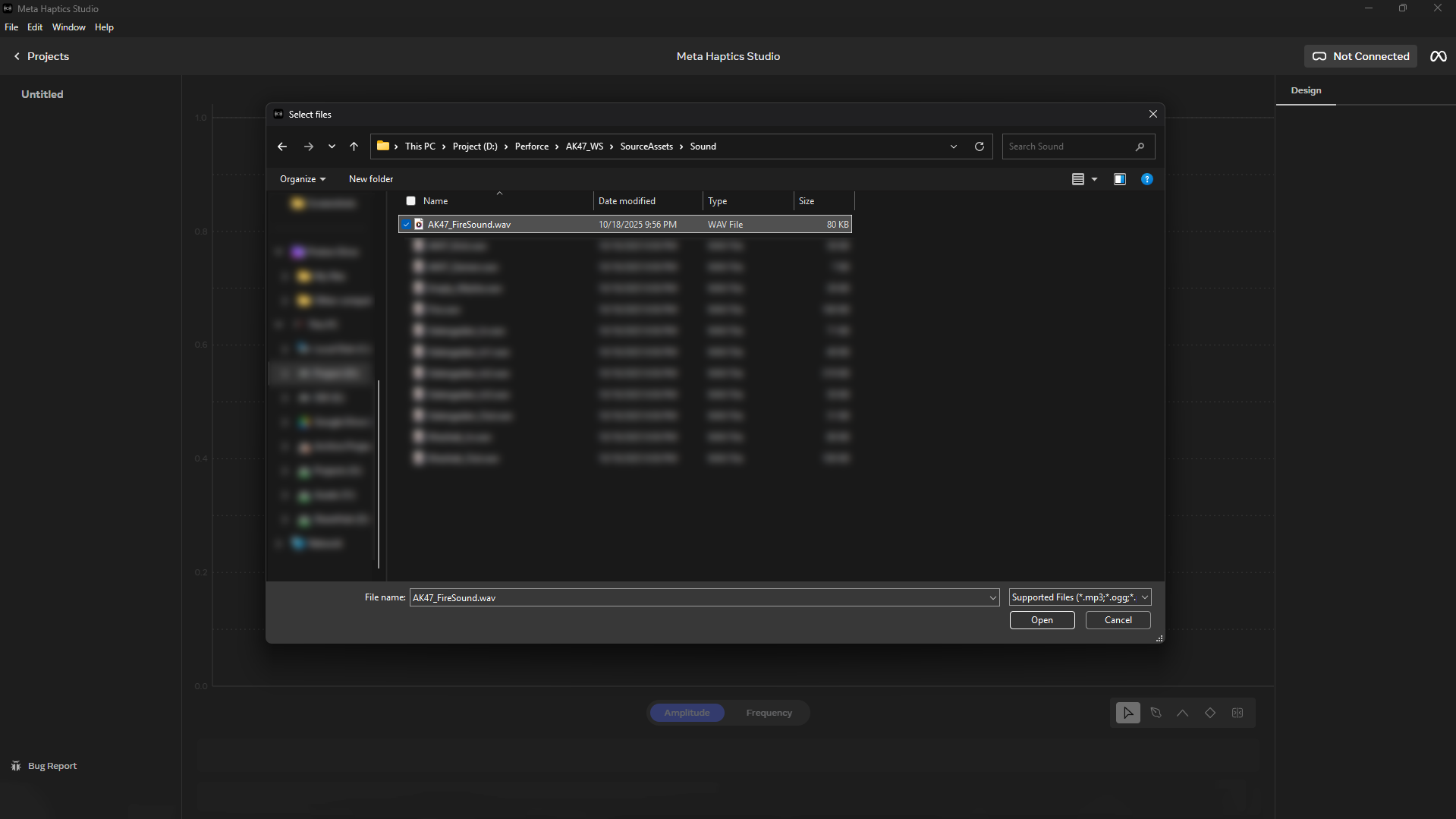Click the Cancel button
Viewport: 1456px width, 819px height.
point(1118,620)
